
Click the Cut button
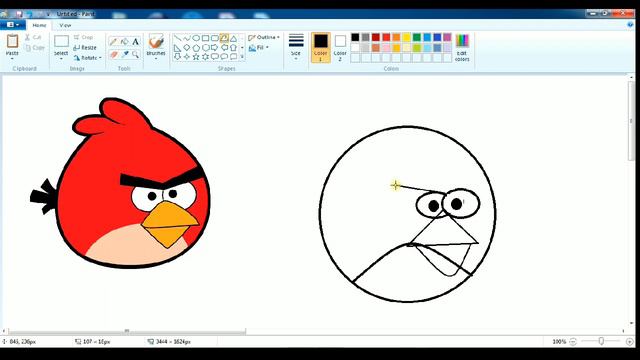pyautogui.click(x=33, y=37)
